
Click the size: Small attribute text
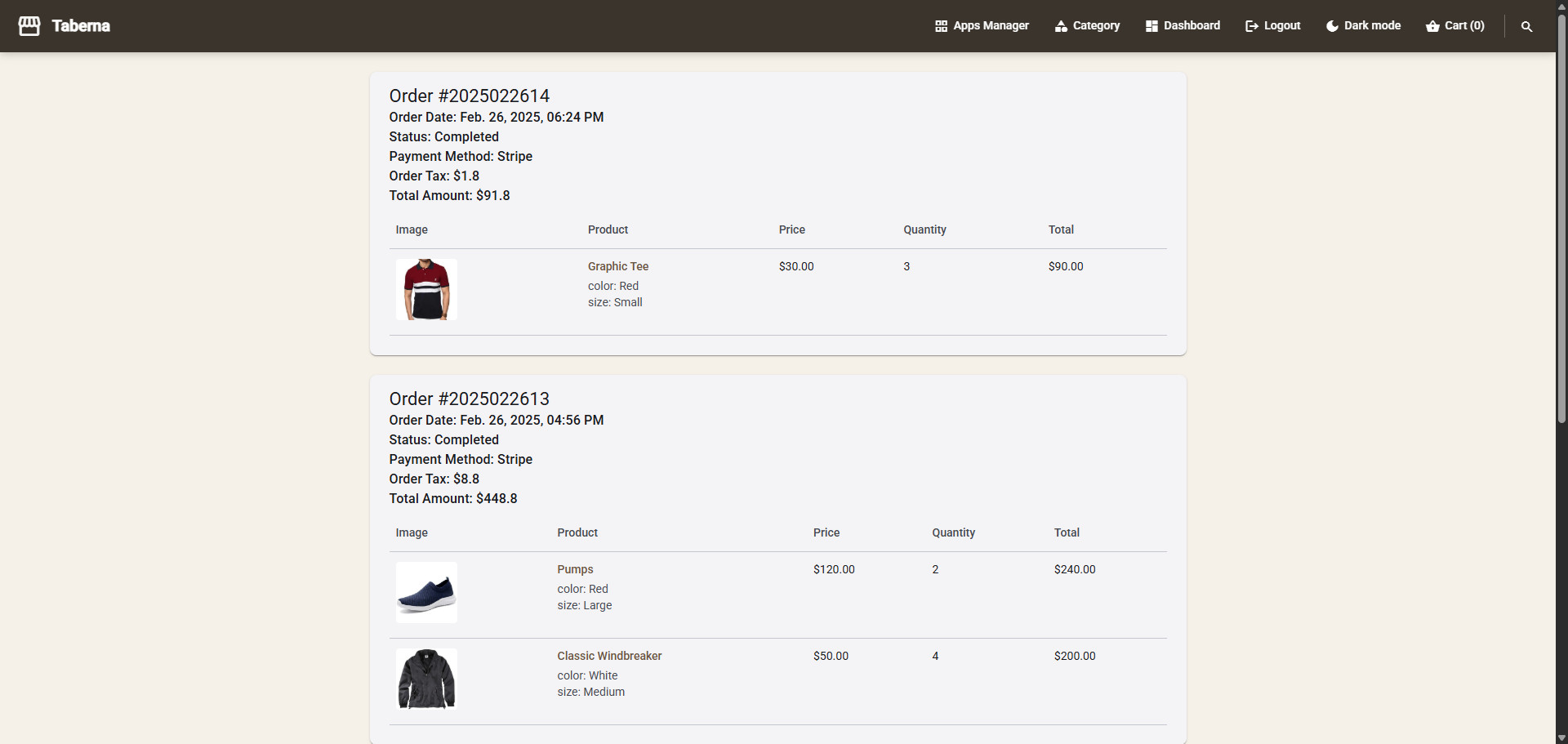tap(615, 302)
